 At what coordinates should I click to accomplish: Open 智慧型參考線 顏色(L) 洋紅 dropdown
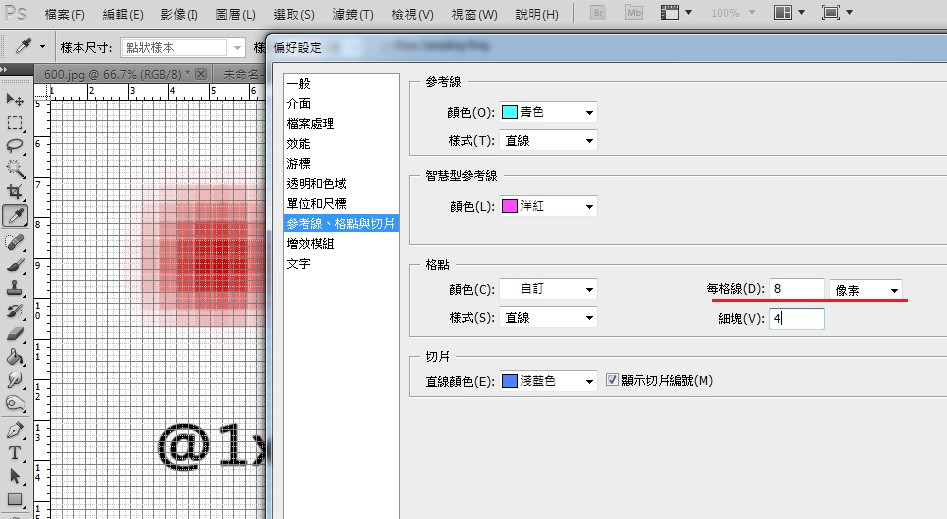click(548, 206)
